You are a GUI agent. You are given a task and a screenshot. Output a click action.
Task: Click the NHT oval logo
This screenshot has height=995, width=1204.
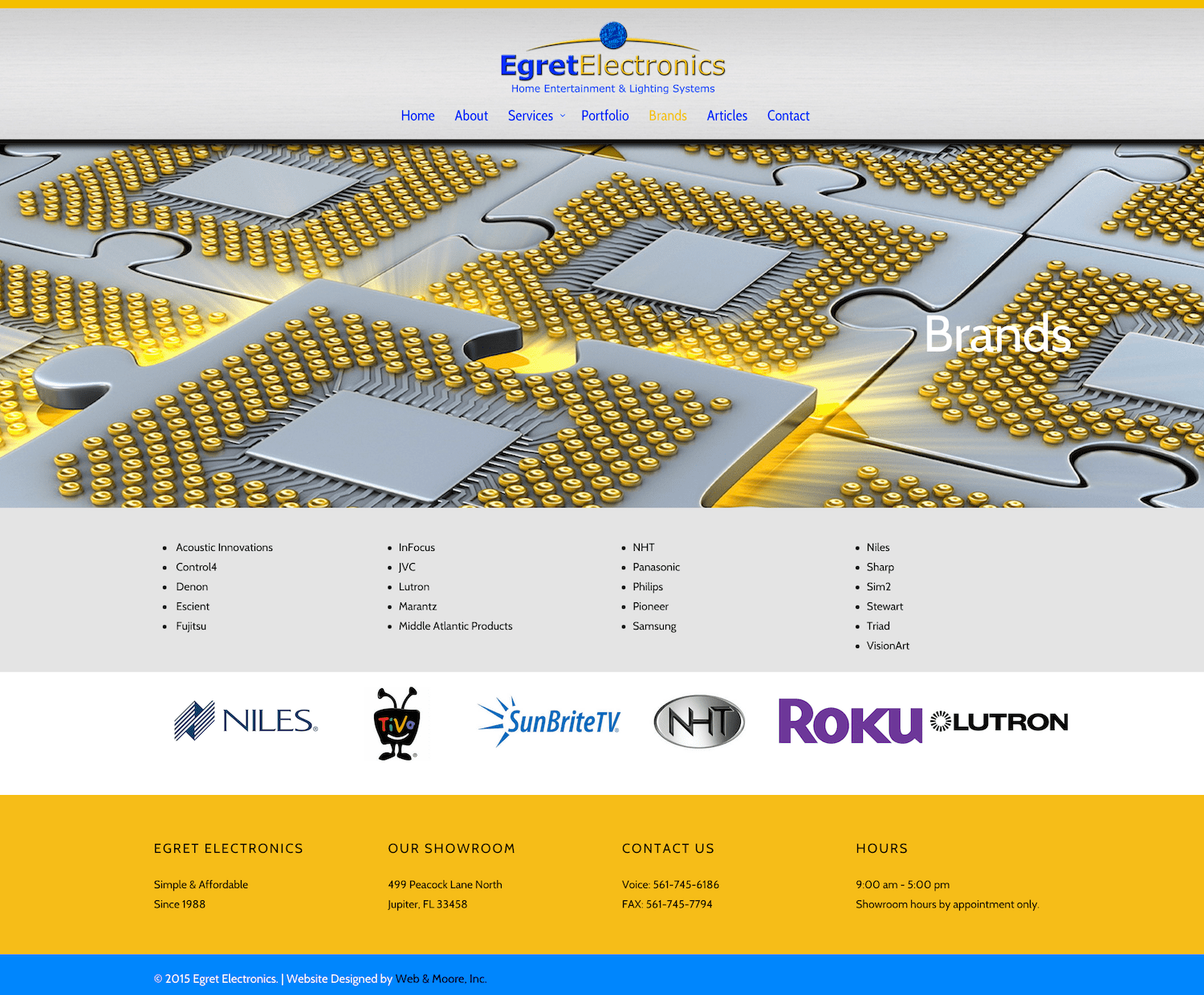[699, 721]
